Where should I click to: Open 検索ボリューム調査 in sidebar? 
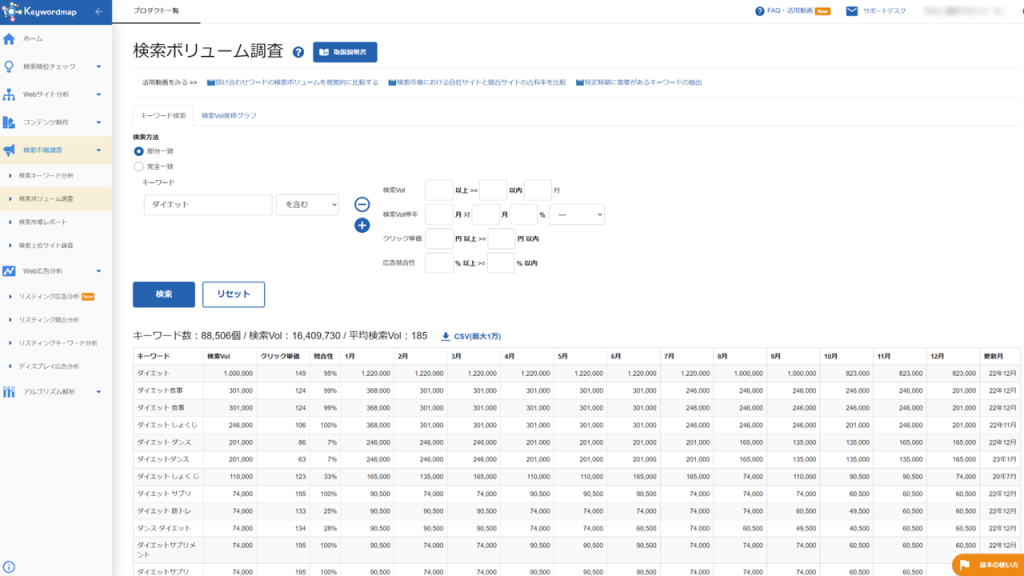click(x=46, y=199)
